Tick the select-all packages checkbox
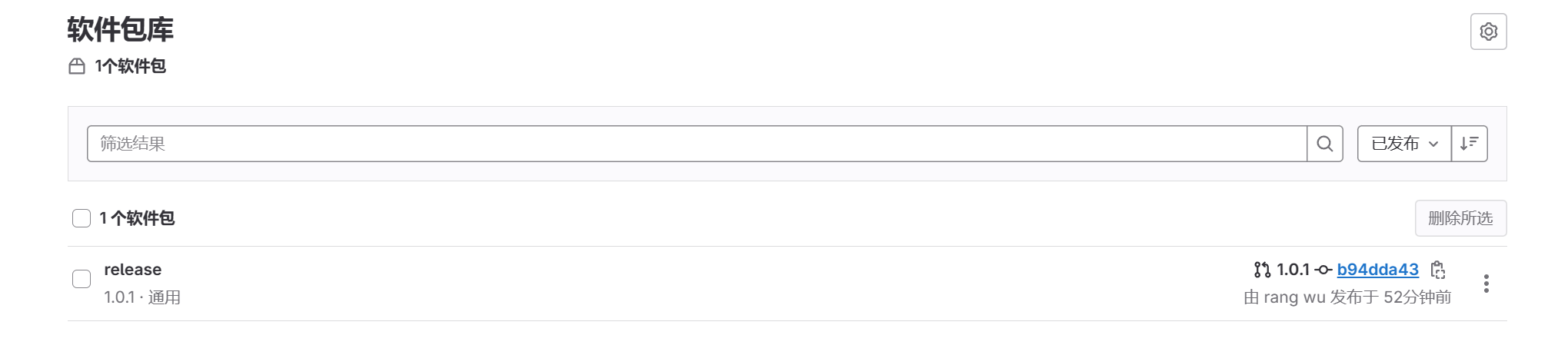The image size is (1568, 355). pyautogui.click(x=82, y=218)
